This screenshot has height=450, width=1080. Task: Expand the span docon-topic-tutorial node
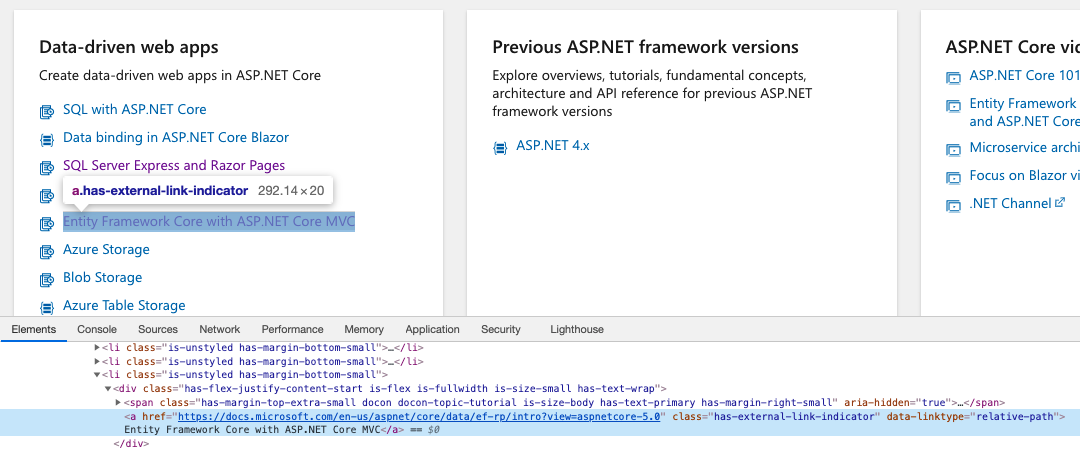pos(118,402)
